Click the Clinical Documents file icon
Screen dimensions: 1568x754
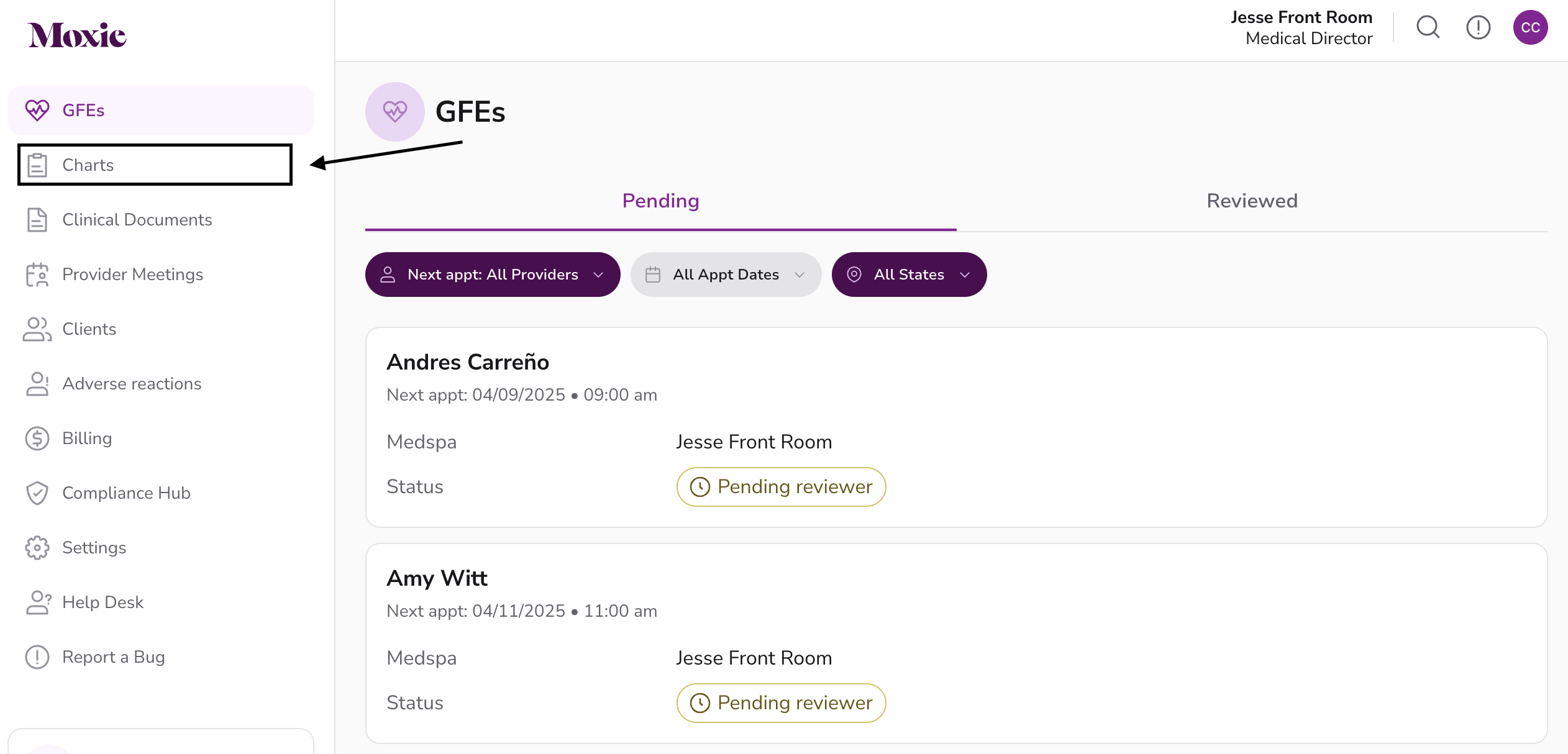tap(37, 220)
